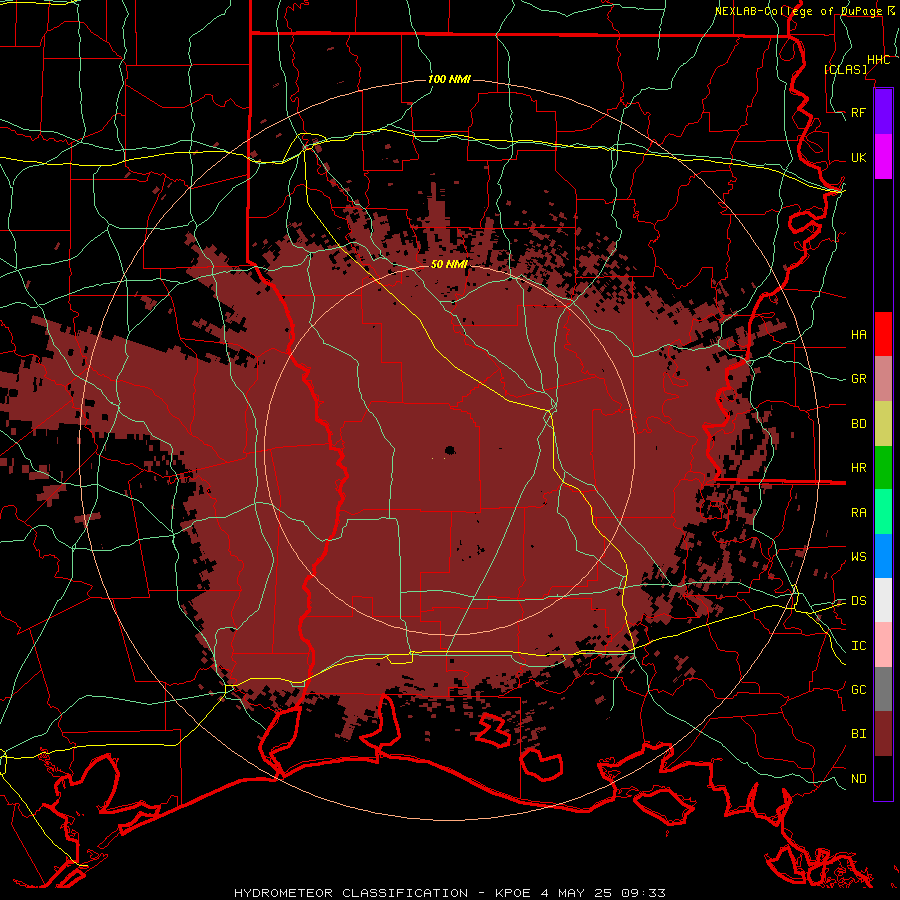The width and height of the screenshot is (900, 900).
Task: Click the DS legend label text
Action: click(858, 601)
